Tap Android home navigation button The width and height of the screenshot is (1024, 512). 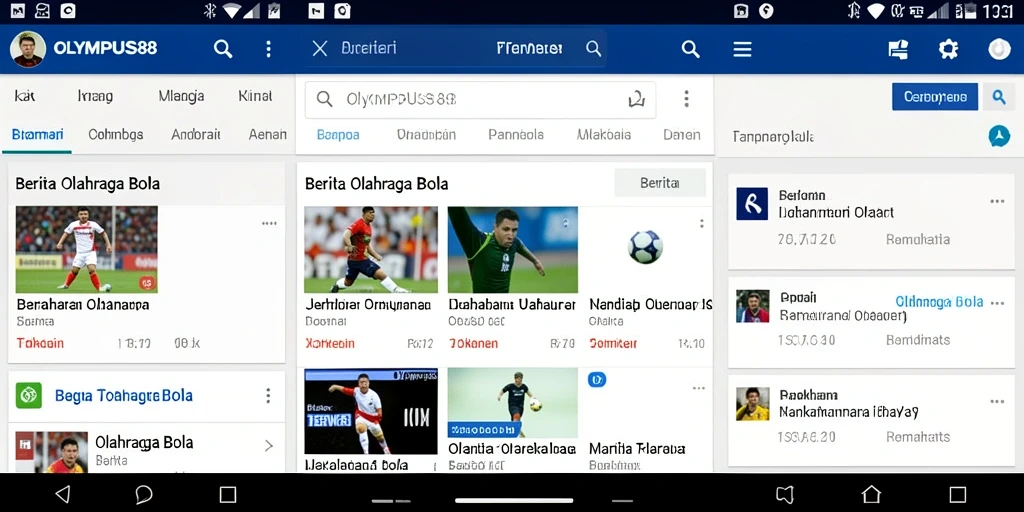(871, 494)
